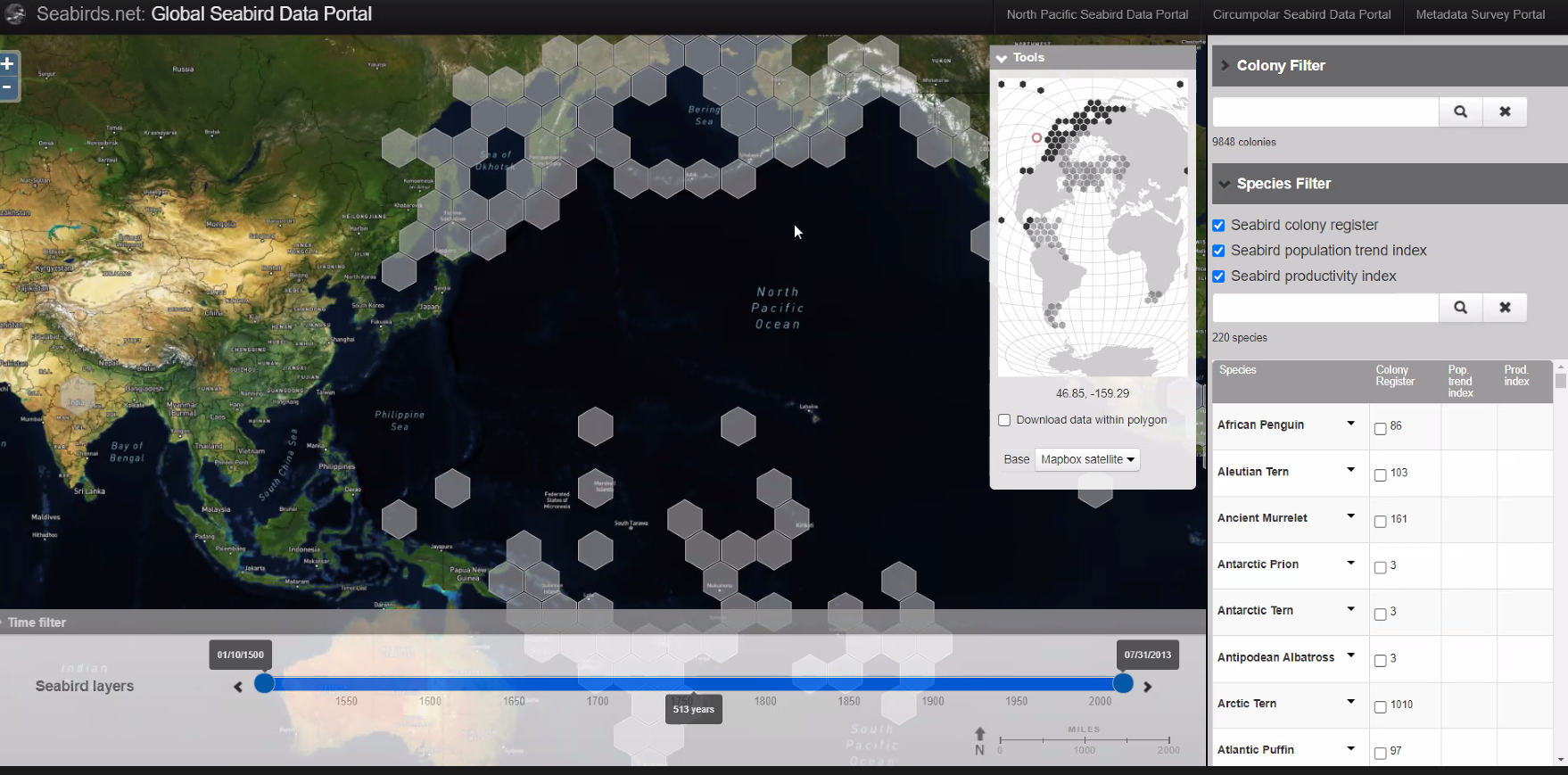Open the Mapbox satellite base map dropdown
Image resolution: width=1568 pixels, height=775 pixels.
point(1086,460)
